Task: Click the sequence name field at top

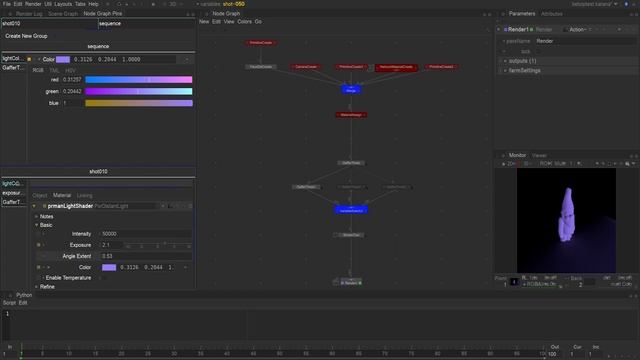Action: [x=147, y=24]
